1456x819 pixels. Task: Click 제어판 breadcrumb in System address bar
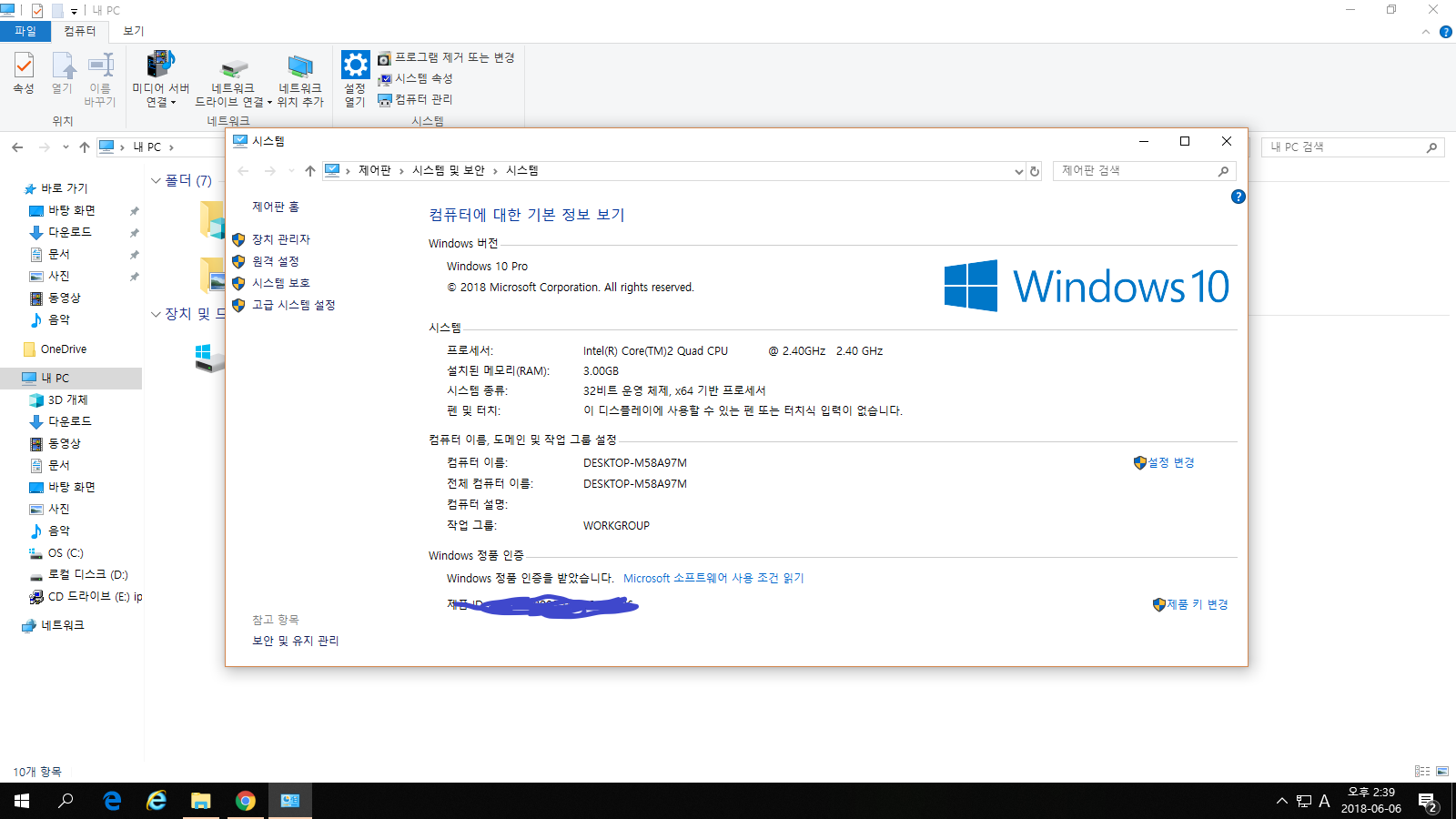(x=374, y=171)
